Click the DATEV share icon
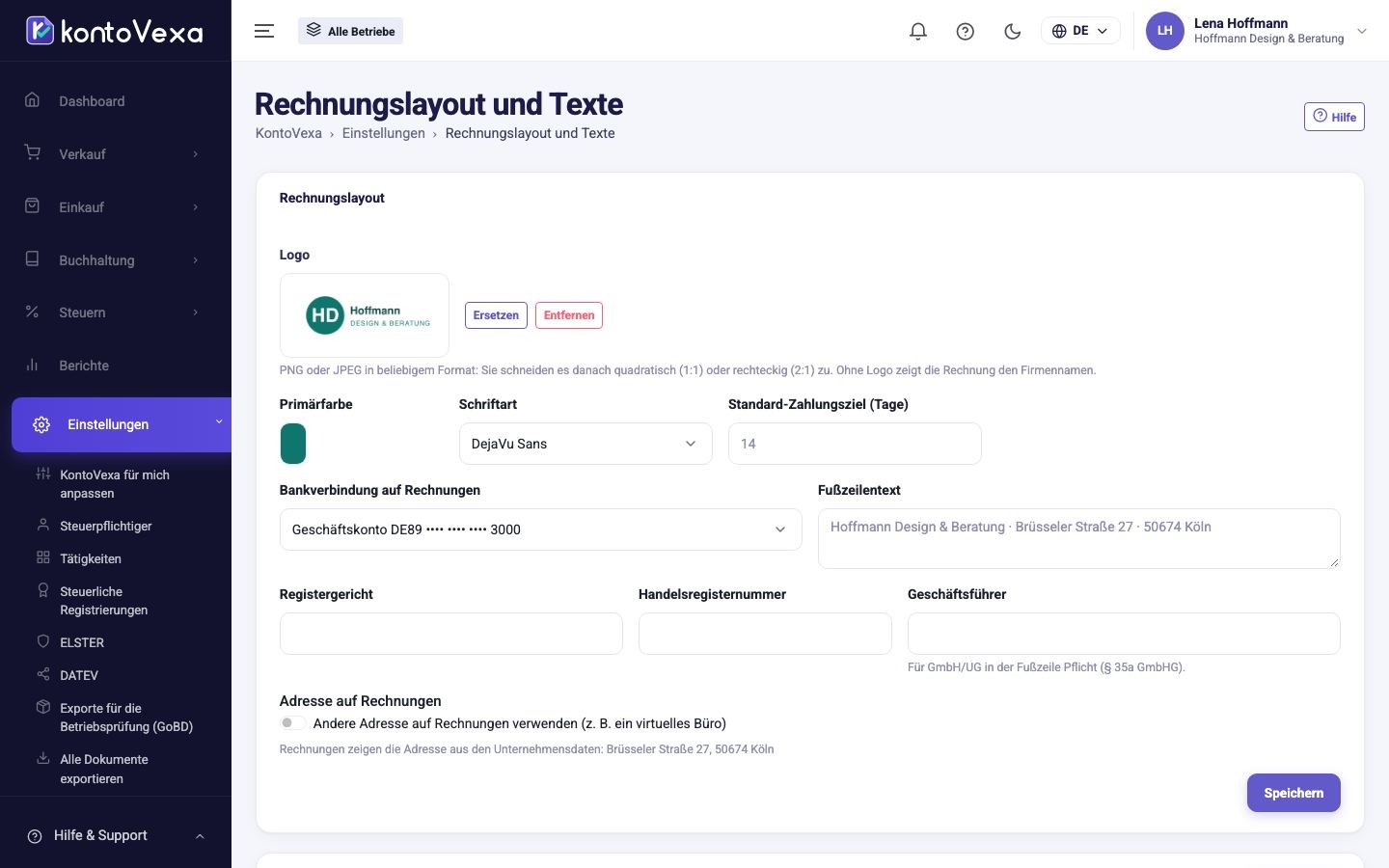1389x868 pixels. 42,674
